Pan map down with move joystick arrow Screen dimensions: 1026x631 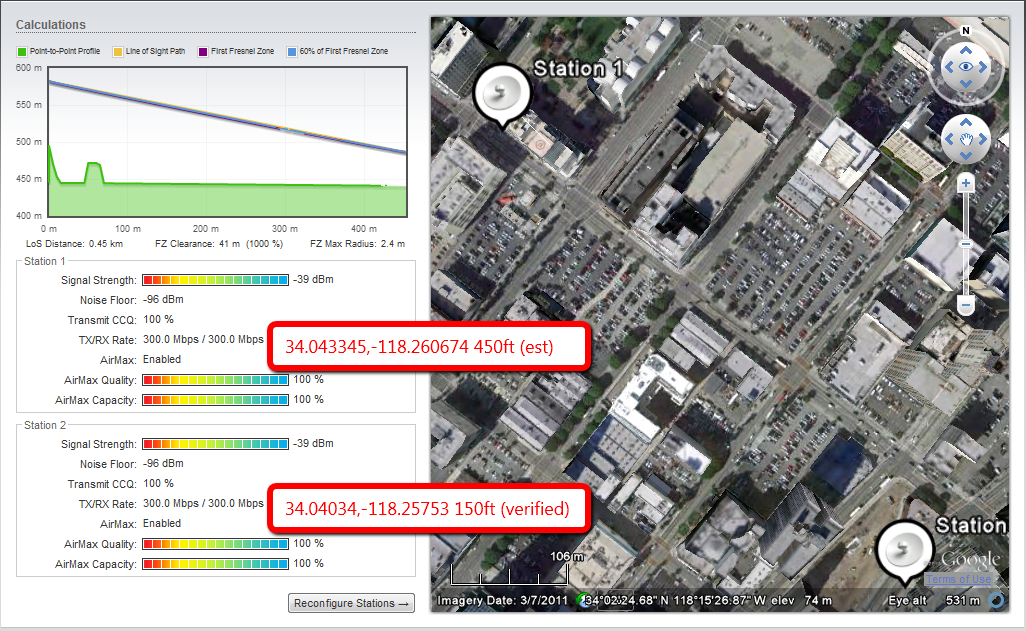[966, 157]
